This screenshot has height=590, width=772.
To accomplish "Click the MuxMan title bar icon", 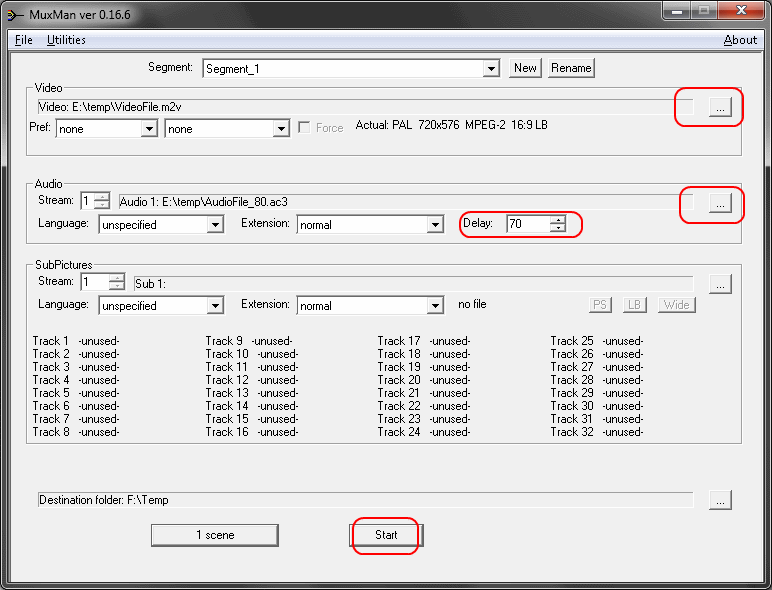I will point(15,15).
